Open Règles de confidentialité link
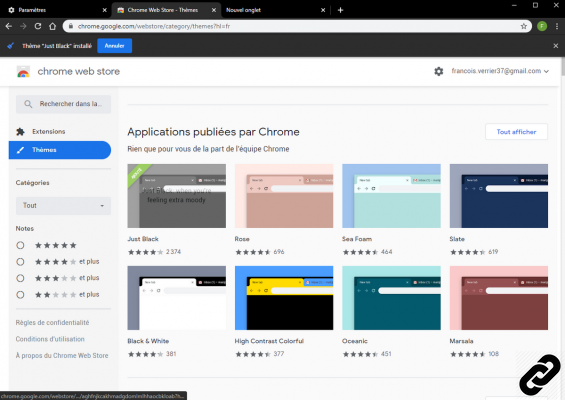The width and height of the screenshot is (565, 400). [52, 323]
